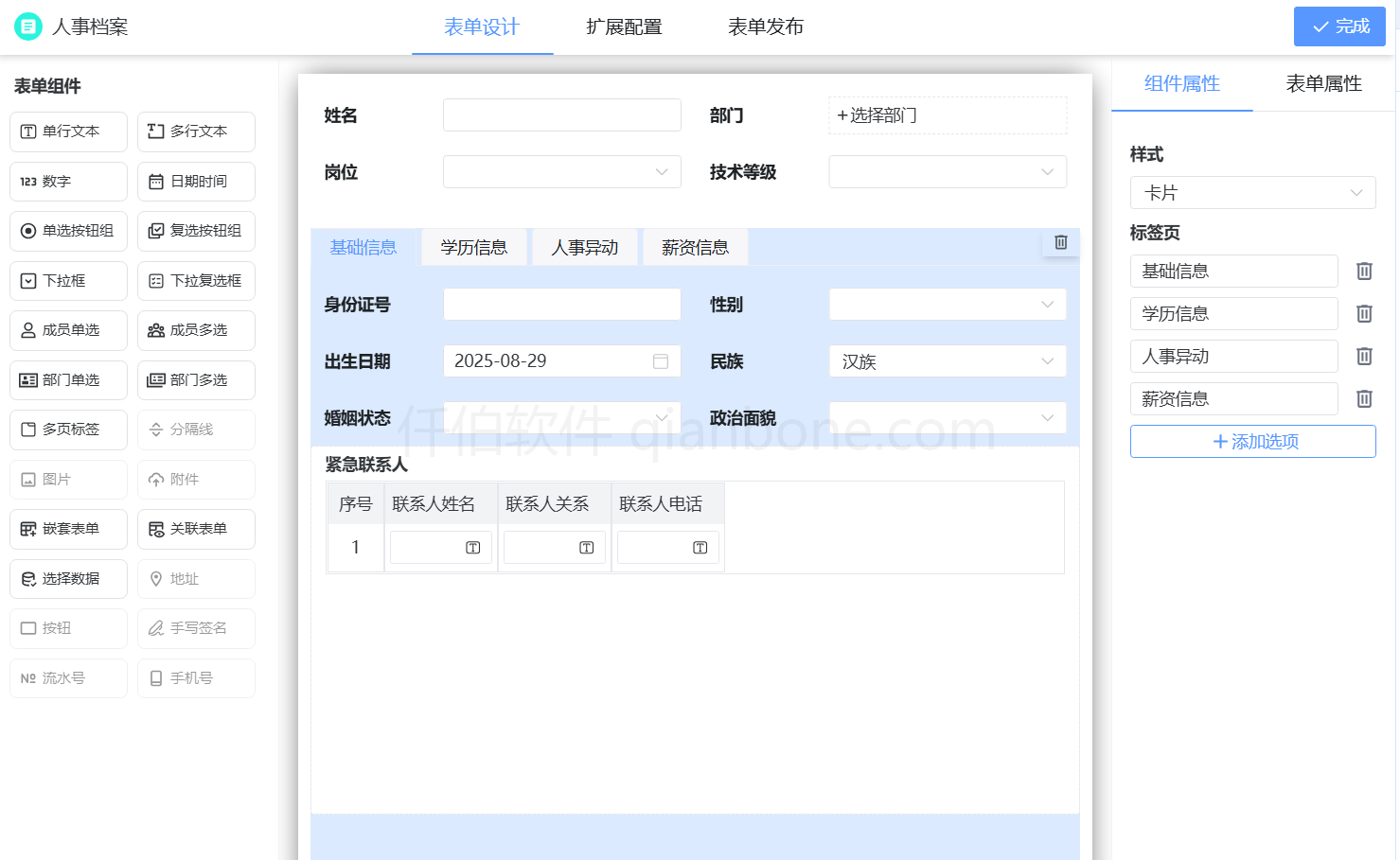The image size is (1400, 860).
Task: Select the 成员多选 component
Action: (196, 330)
